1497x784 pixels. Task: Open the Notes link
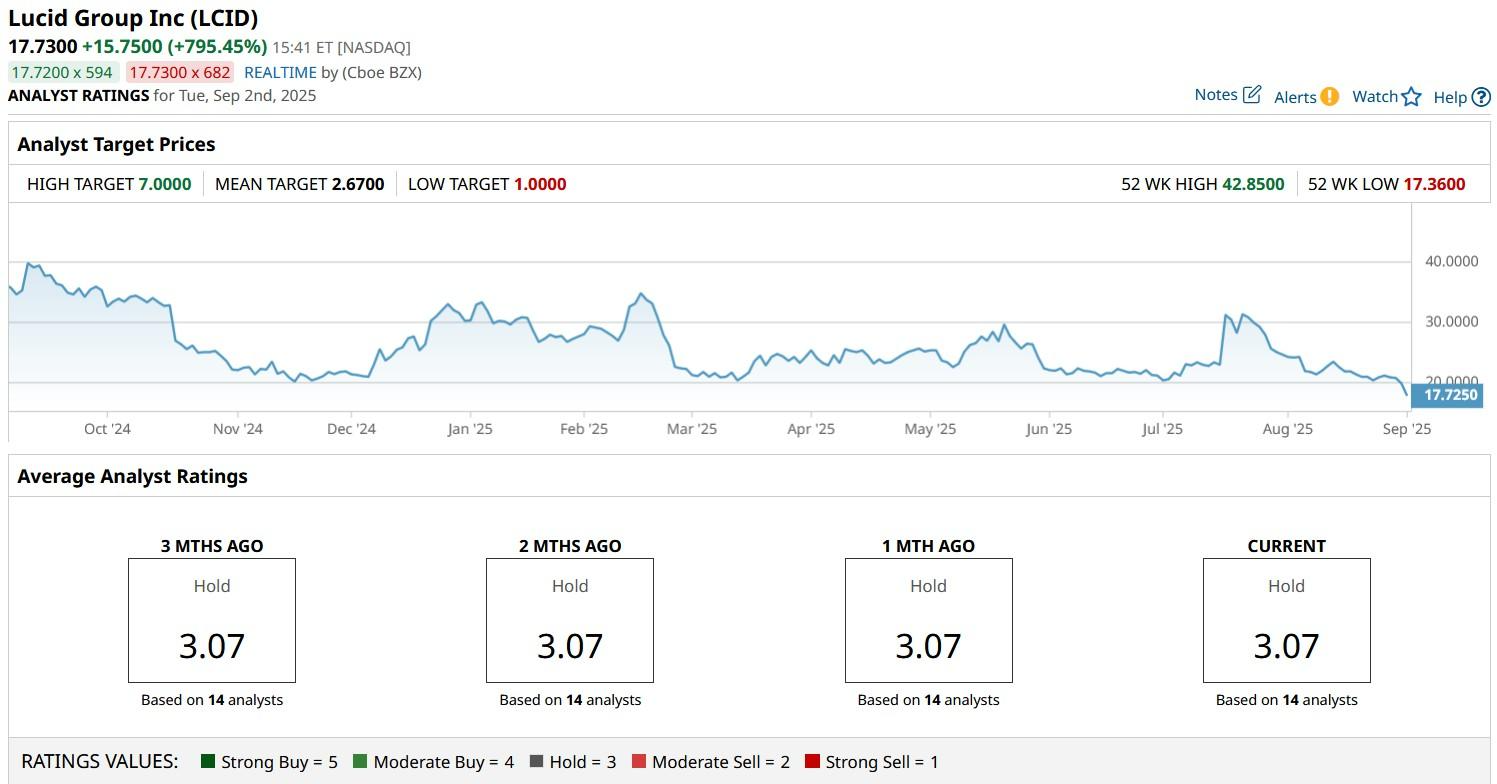click(1216, 95)
